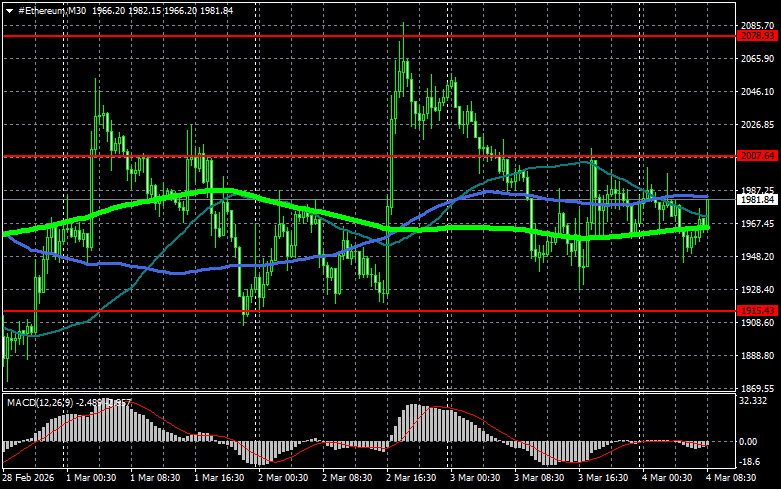The width and height of the screenshot is (781, 489).
Task: Click the 1 Mar 08:30 time label
Action: (155, 478)
